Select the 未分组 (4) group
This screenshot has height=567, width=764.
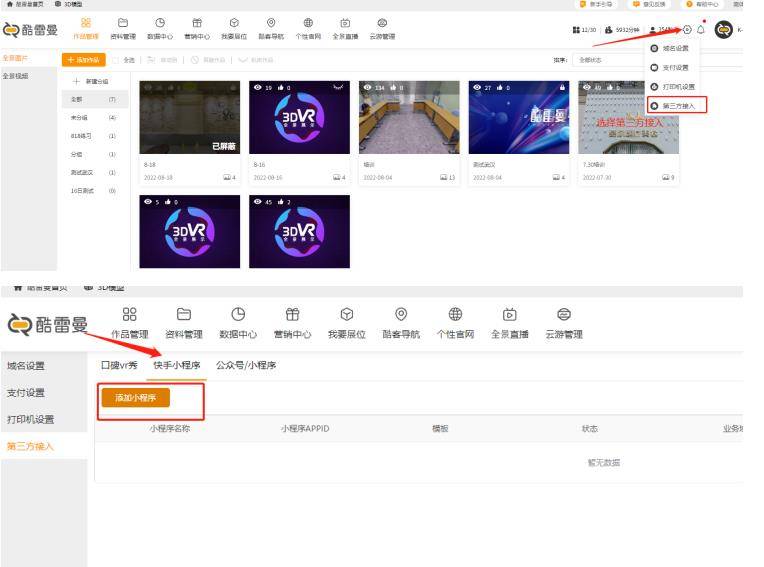click(95, 117)
